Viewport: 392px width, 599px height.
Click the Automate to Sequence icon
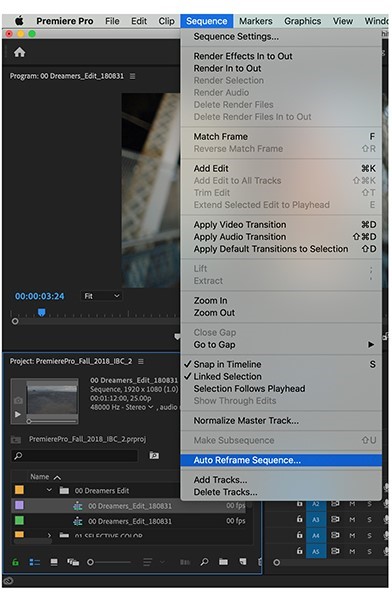point(185,562)
